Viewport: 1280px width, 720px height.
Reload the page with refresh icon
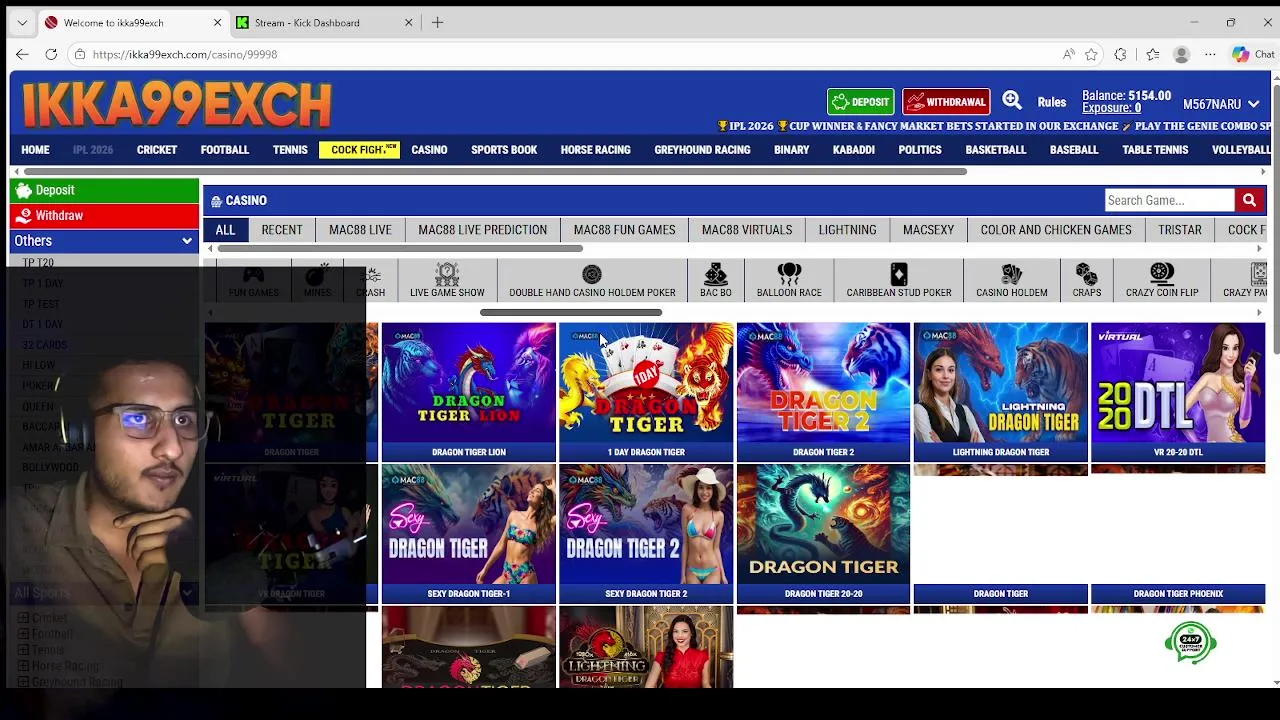51,54
